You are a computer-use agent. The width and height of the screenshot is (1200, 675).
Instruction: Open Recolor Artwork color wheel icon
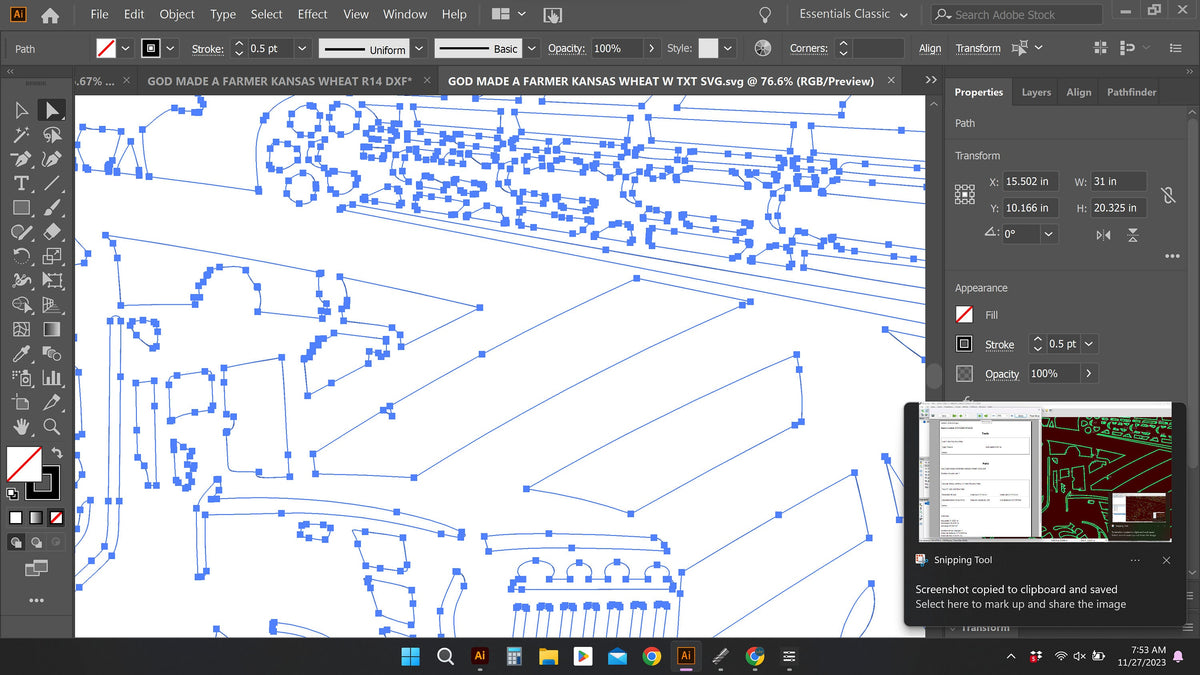pos(763,48)
